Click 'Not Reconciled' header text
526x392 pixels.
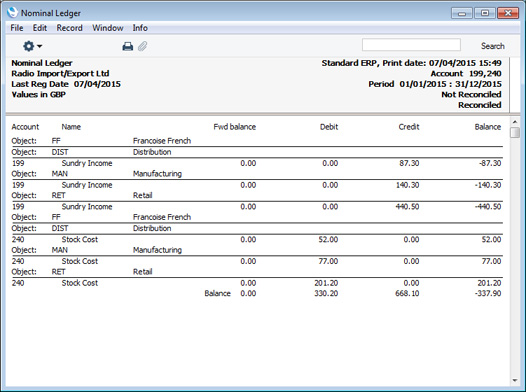[x=471, y=95]
